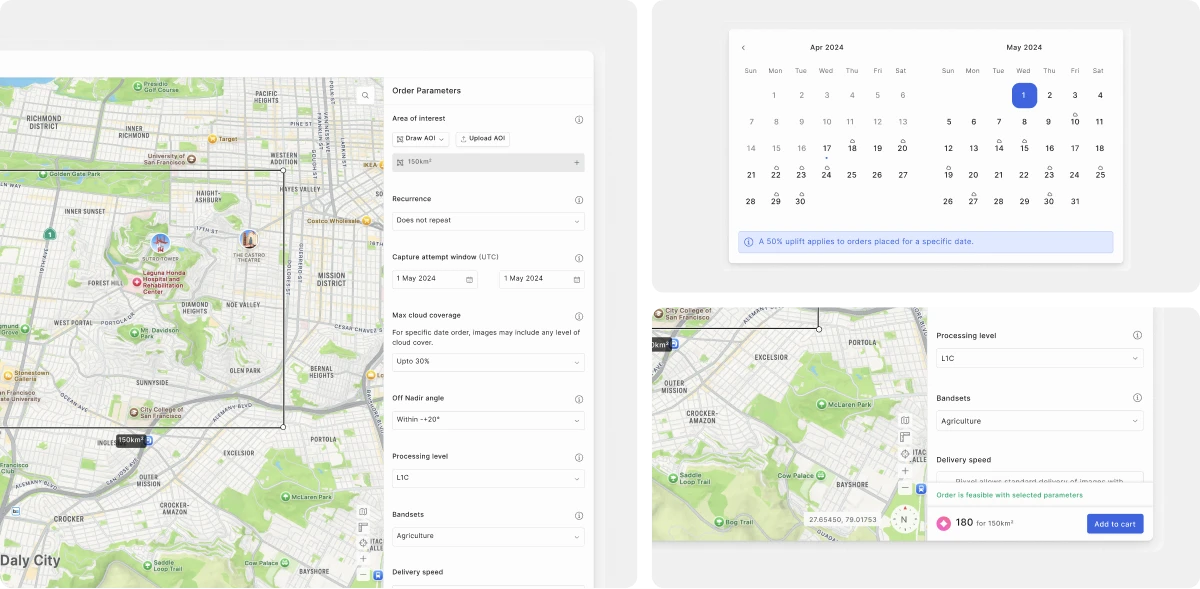
Task: Open Agriculture dropdown above Delivery speed in Order Parameters
Action: pos(488,536)
